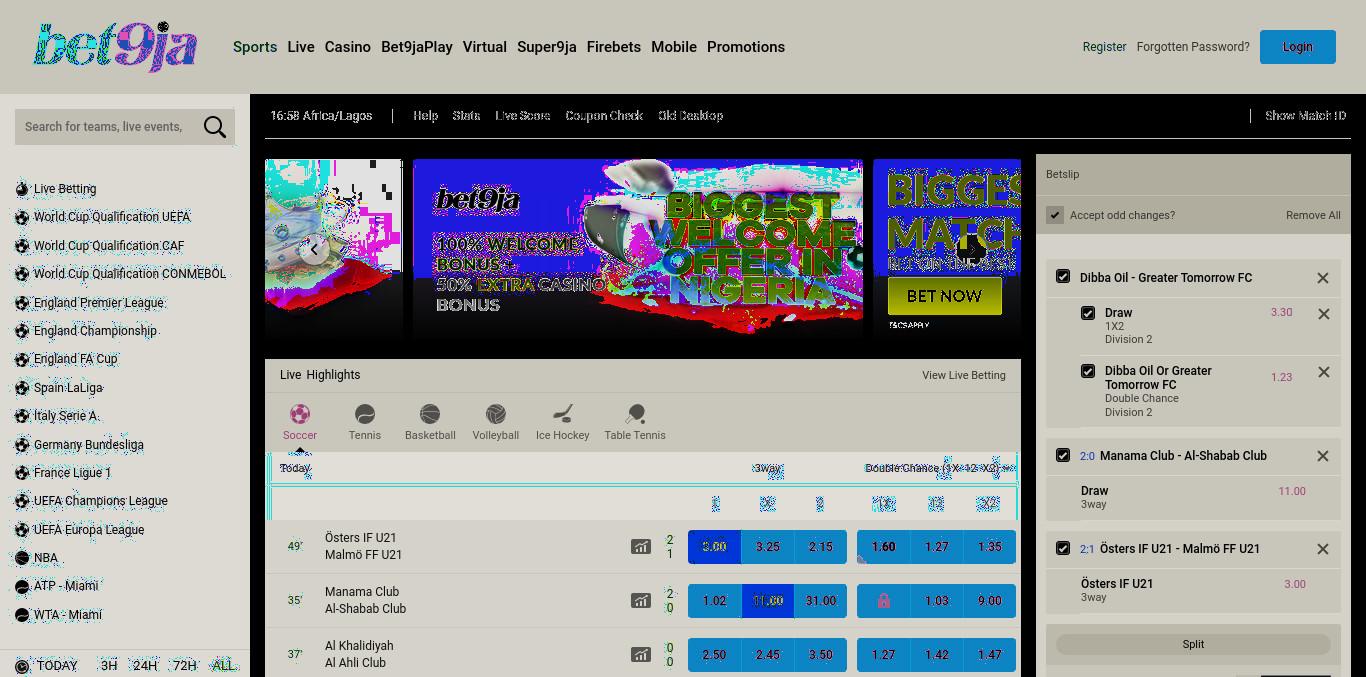Remove Double Chance 1.23 selection from betslip
This screenshot has width=1366, height=677.
(1323, 372)
